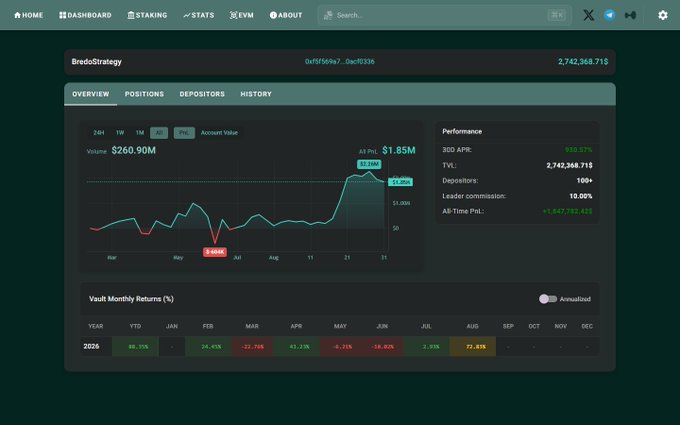Viewport: 680px width, 425px height.
Task: Click the $2.26M peak marker on chart
Action: pos(369,164)
